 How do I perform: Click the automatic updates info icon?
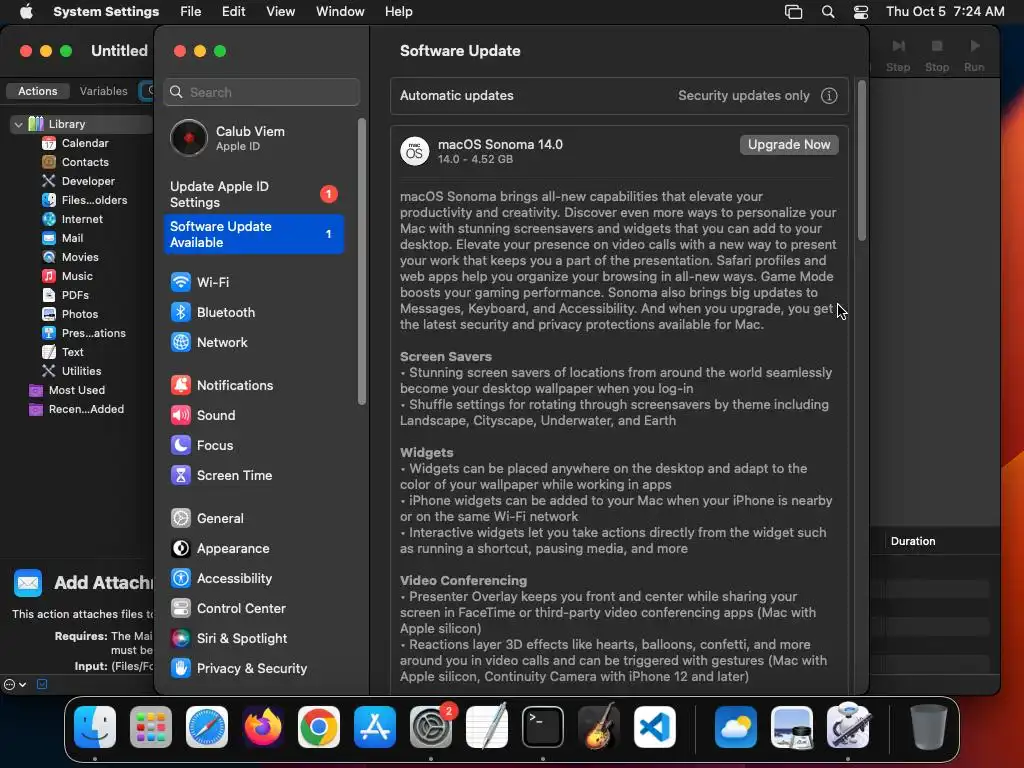coord(829,96)
